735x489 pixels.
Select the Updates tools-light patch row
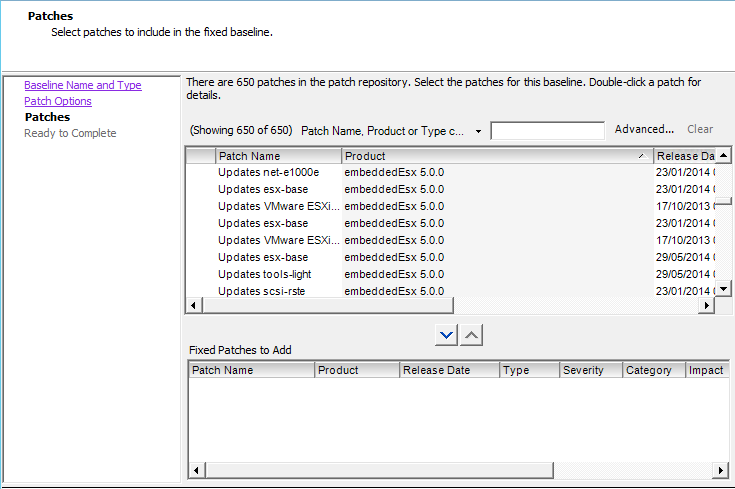pyautogui.click(x=264, y=274)
